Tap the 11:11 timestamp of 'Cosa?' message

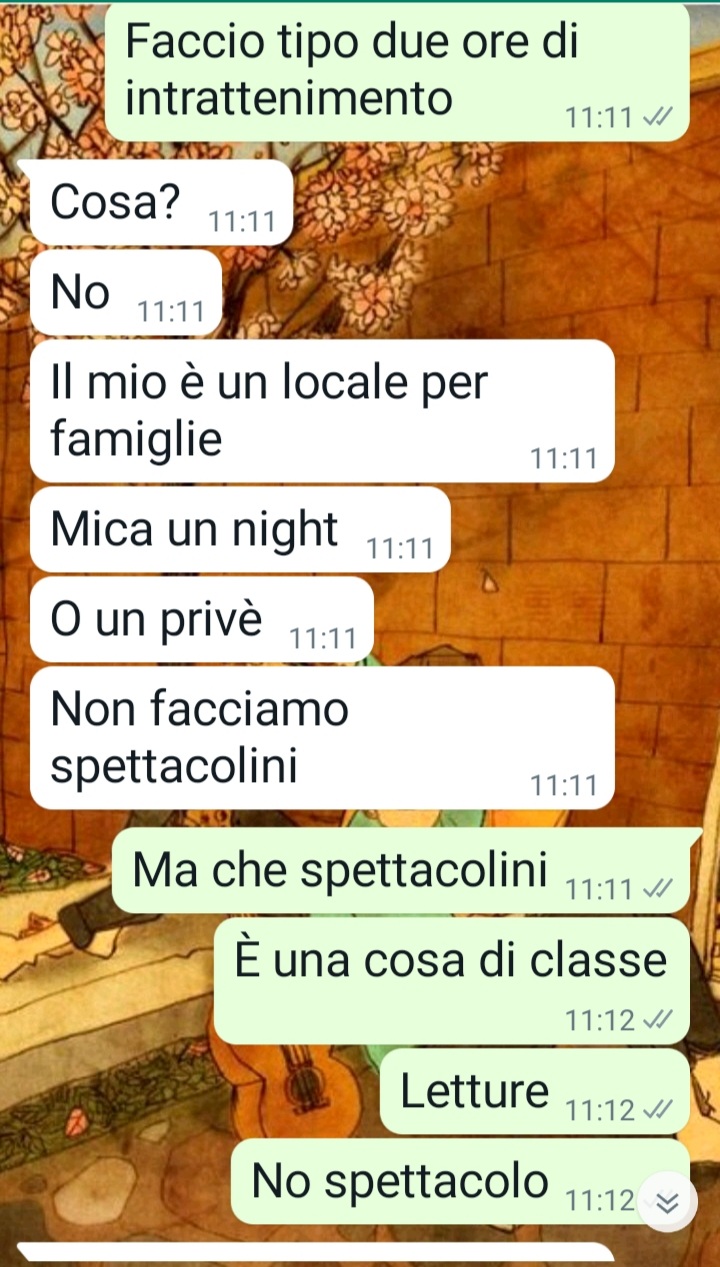click(x=241, y=222)
